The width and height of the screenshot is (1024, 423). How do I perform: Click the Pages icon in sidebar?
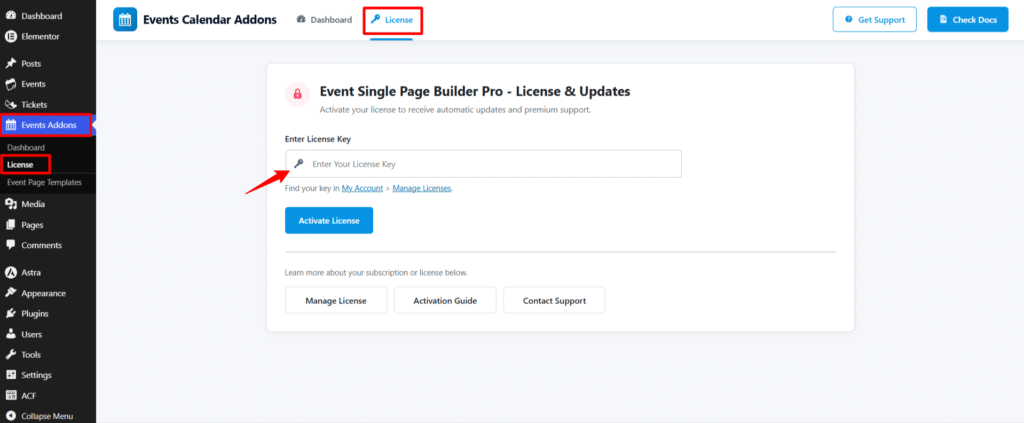pyautogui.click(x=10, y=225)
